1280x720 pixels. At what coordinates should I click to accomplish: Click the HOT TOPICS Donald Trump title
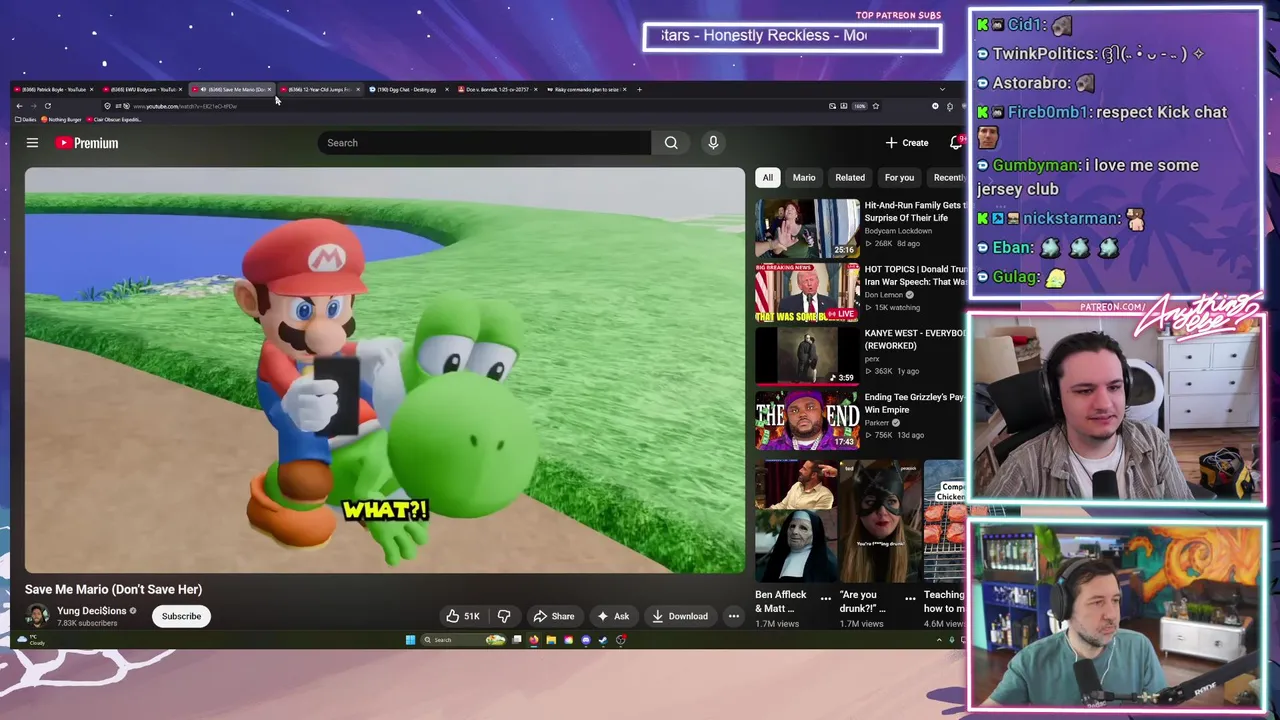(916, 275)
